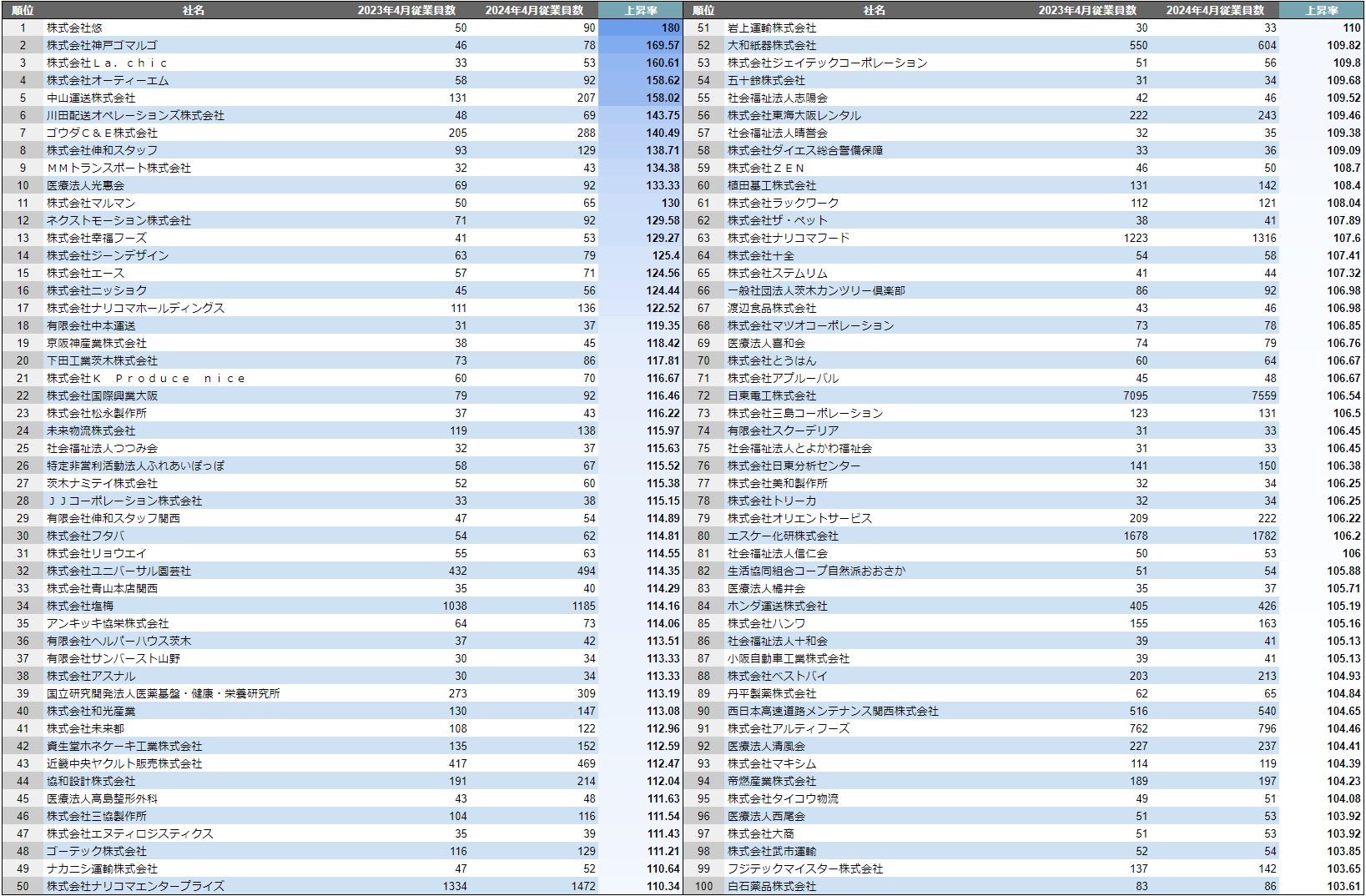The height and width of the screenshot is (896, 1366).
Task: Click 未来物流株式会社
Action: click(x=91, y=430)
